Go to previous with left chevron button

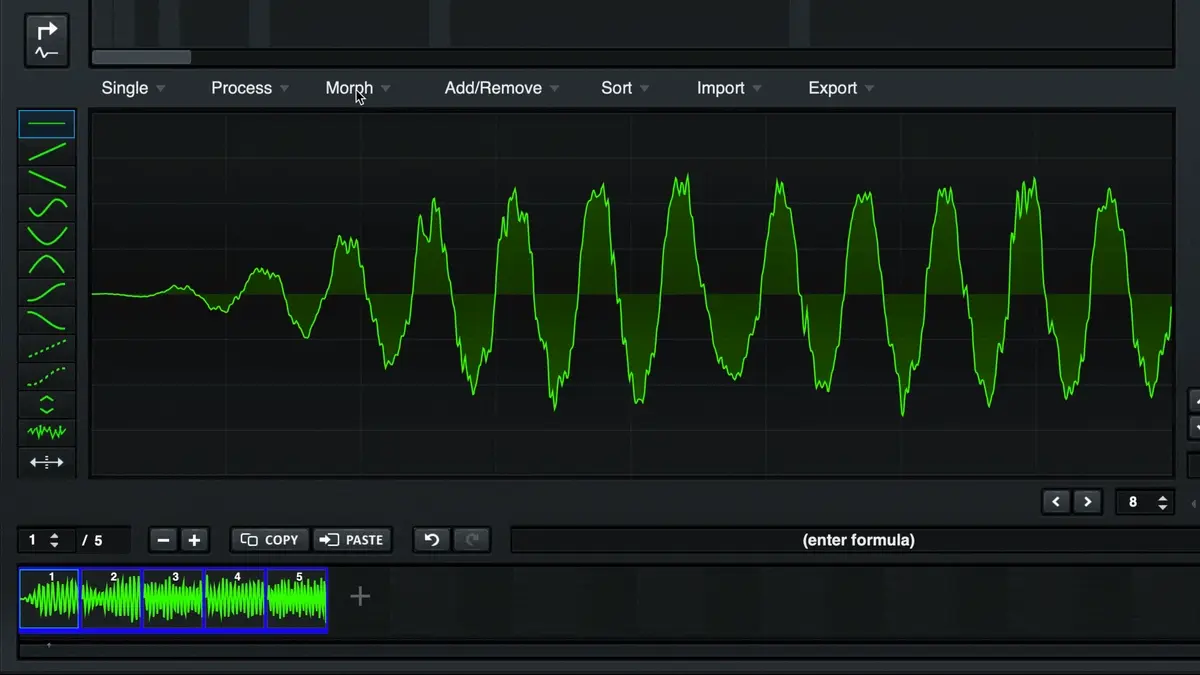pos(1056,502)
